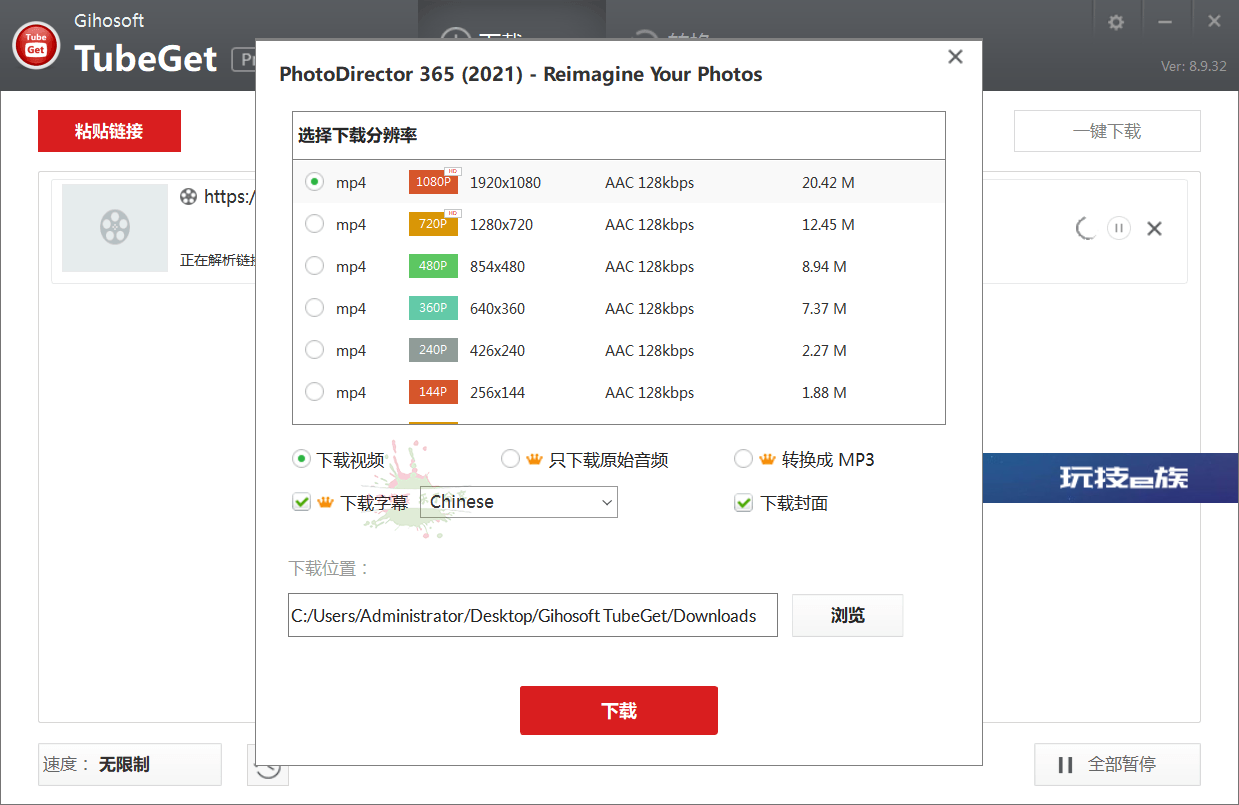Choose the 下载视频 radio option
The height and width of the screenshot is (805, 1239).
[x=301, y=459]
